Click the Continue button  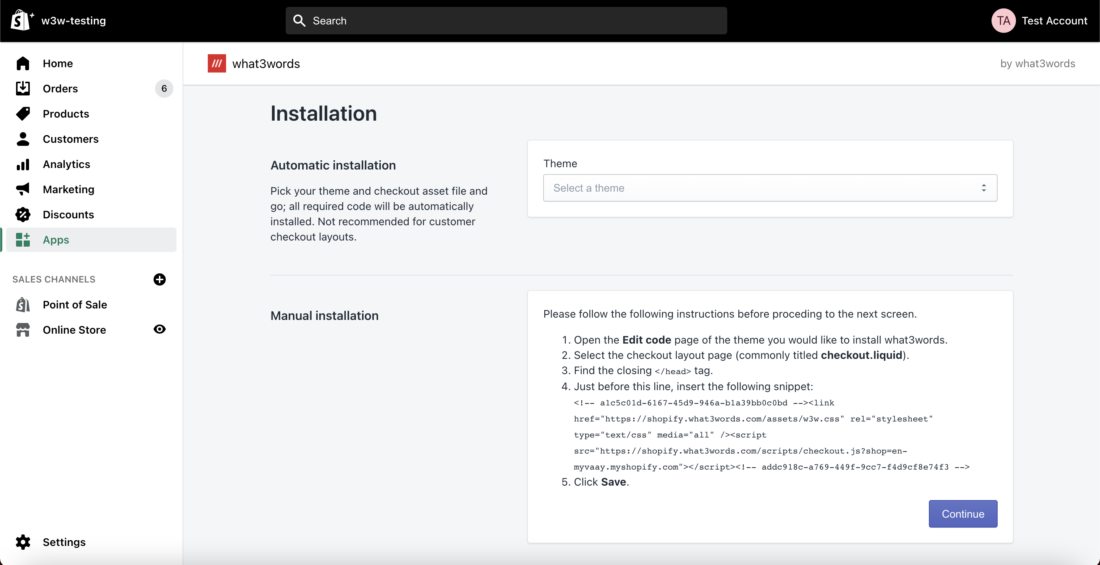[962, 514]
